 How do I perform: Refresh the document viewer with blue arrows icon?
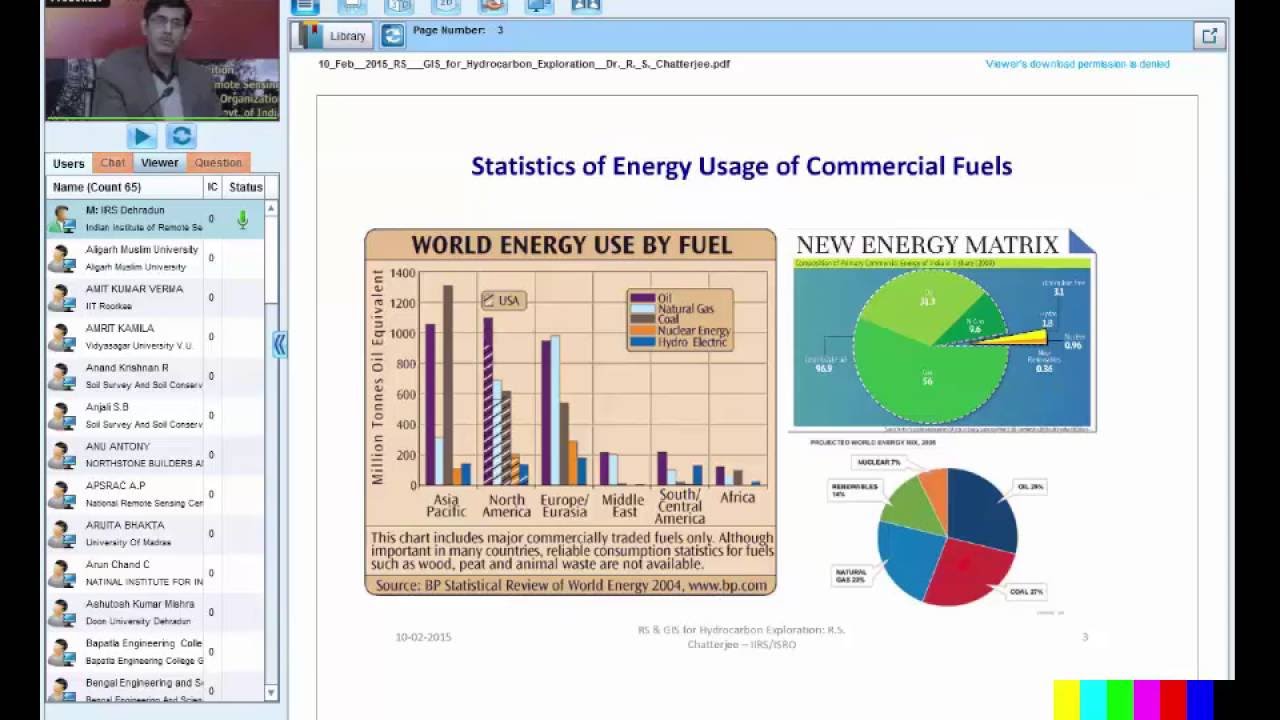[x=393, y=36]
